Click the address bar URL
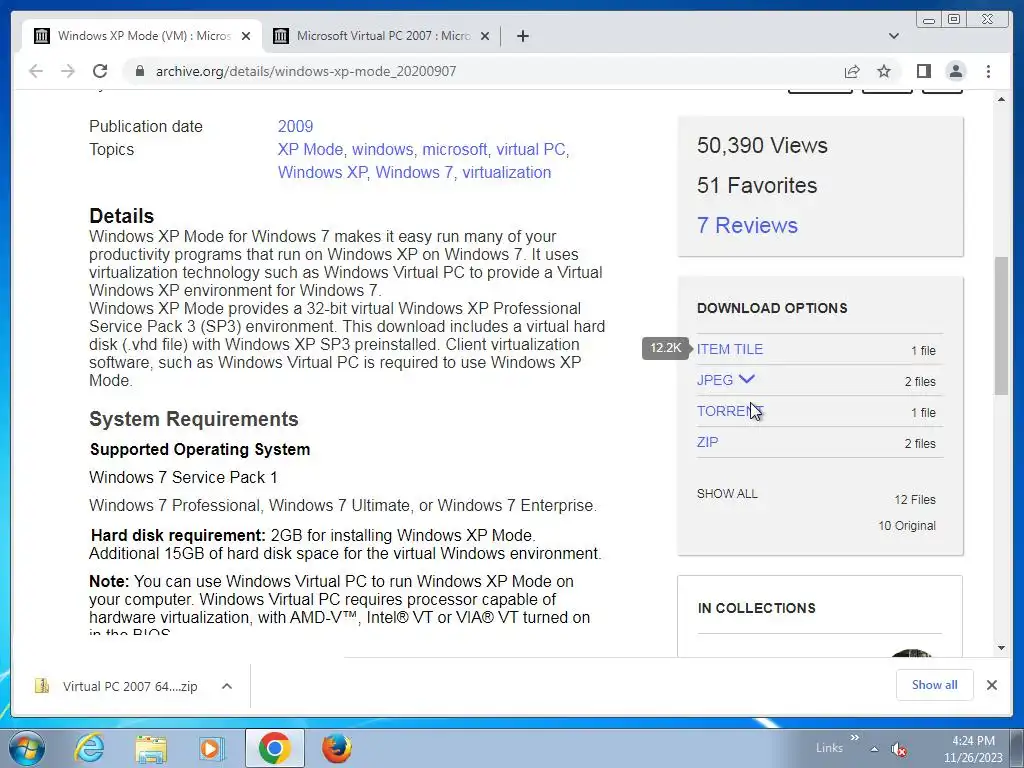The height and width of the screenshot is (768, 1024). coord(306,71)
